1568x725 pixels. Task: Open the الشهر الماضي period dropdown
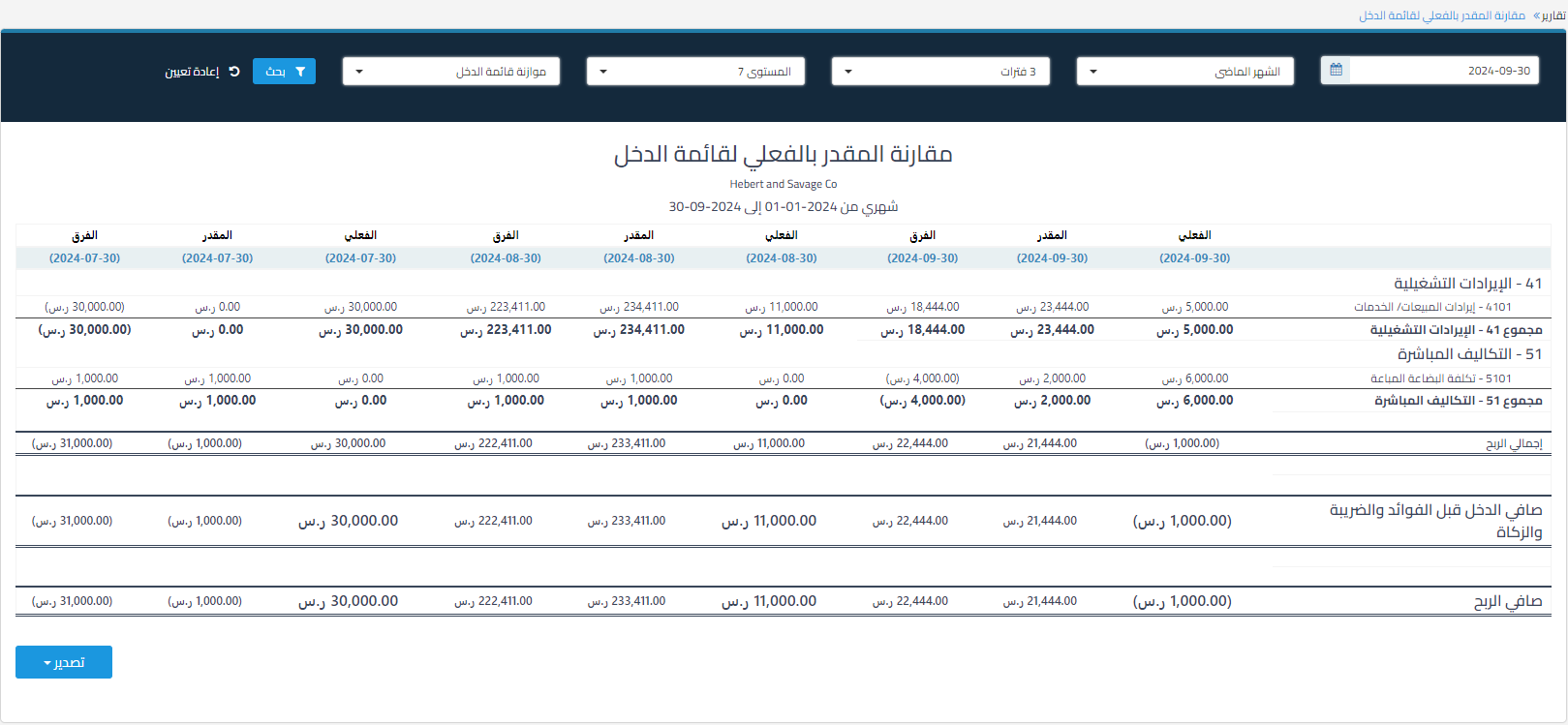coord(1184,72)
